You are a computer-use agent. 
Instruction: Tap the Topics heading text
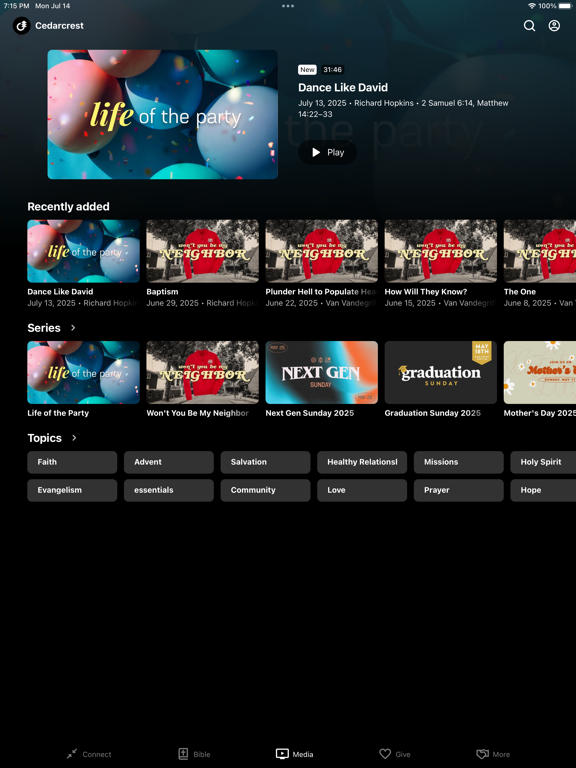click(45, 438)
